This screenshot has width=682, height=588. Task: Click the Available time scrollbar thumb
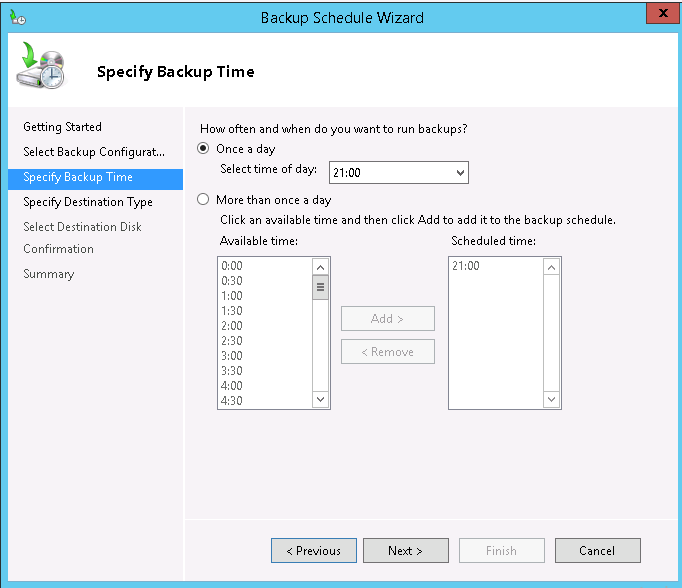(x=321, y=288)
